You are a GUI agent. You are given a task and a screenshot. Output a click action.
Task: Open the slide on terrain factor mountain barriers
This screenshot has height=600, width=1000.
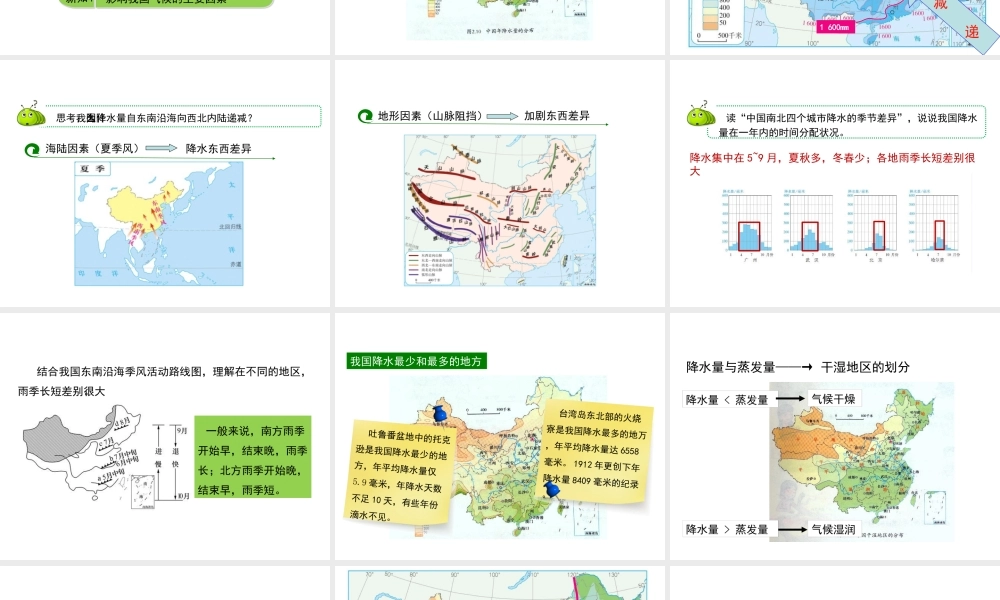500,183
